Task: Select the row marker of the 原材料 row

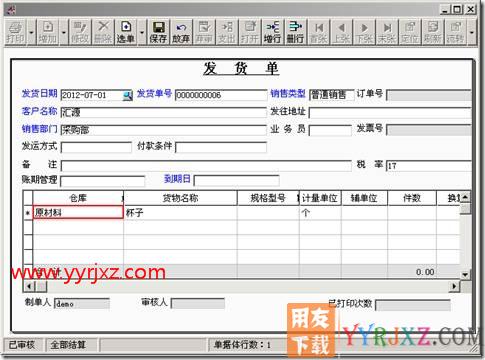Action: point(28,213)
